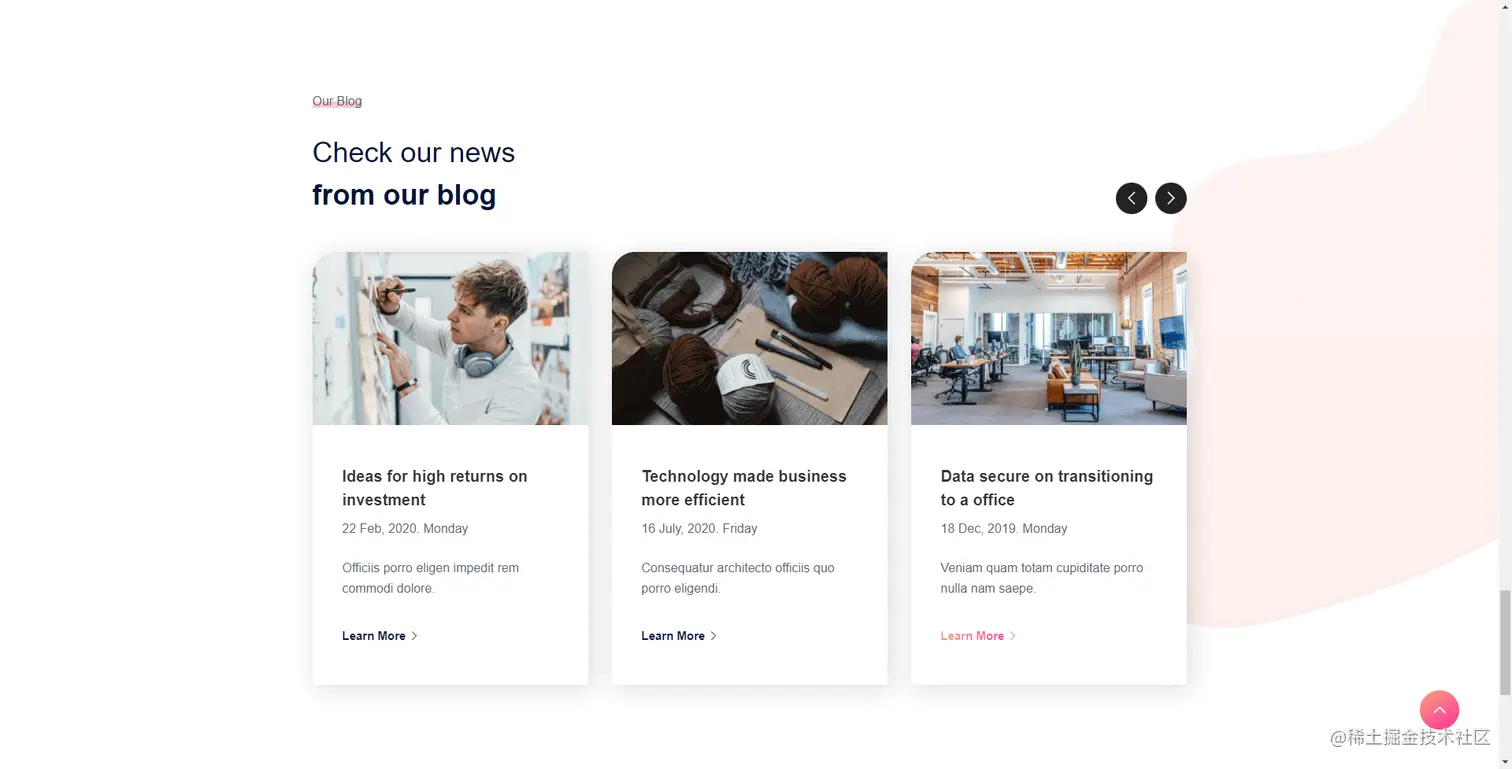Click the pink scroll-to-top button
The image size is (1512, 769).
(x=1439, y=710)
